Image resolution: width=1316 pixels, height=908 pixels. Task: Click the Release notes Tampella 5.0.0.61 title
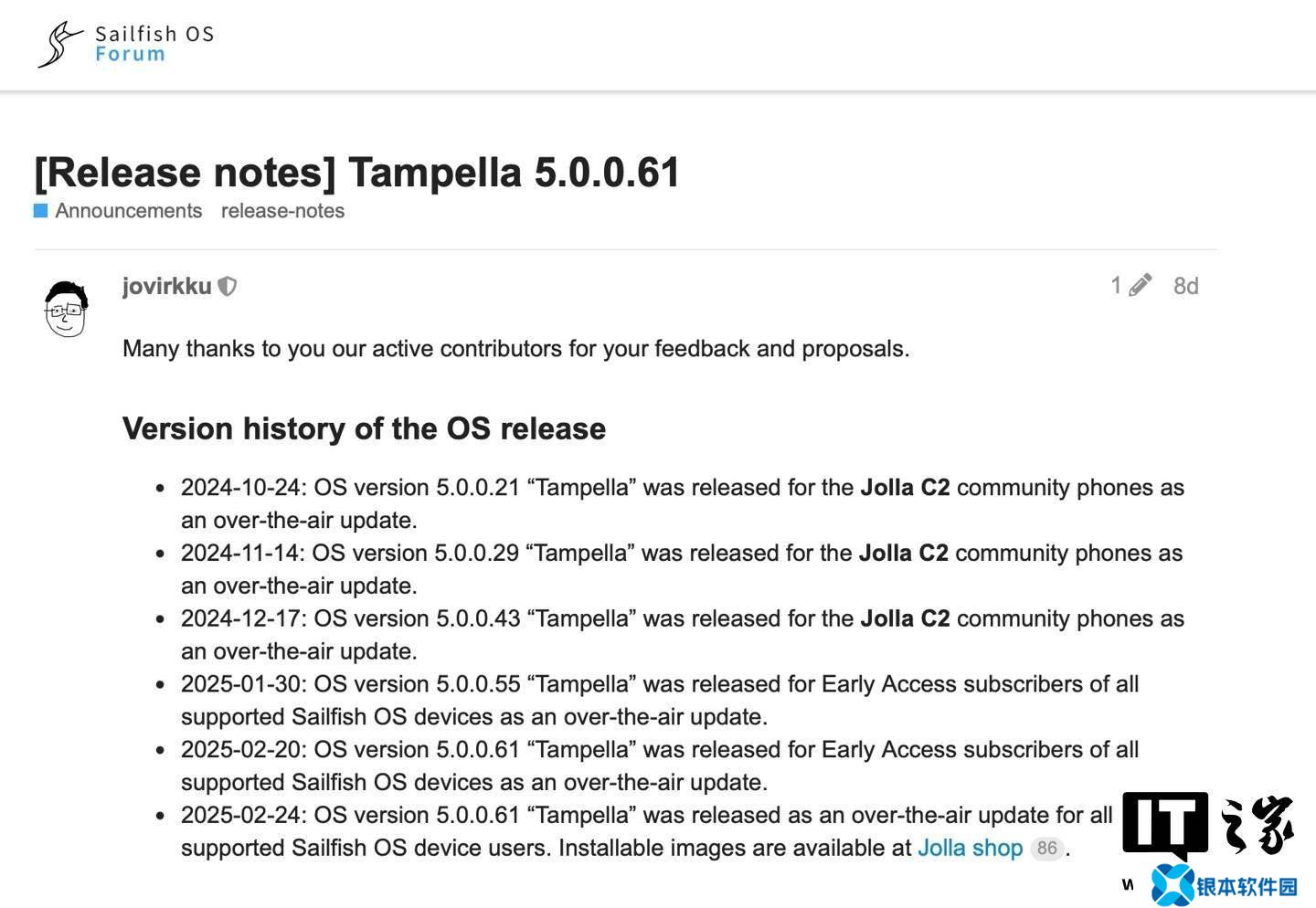coord(357,172)
